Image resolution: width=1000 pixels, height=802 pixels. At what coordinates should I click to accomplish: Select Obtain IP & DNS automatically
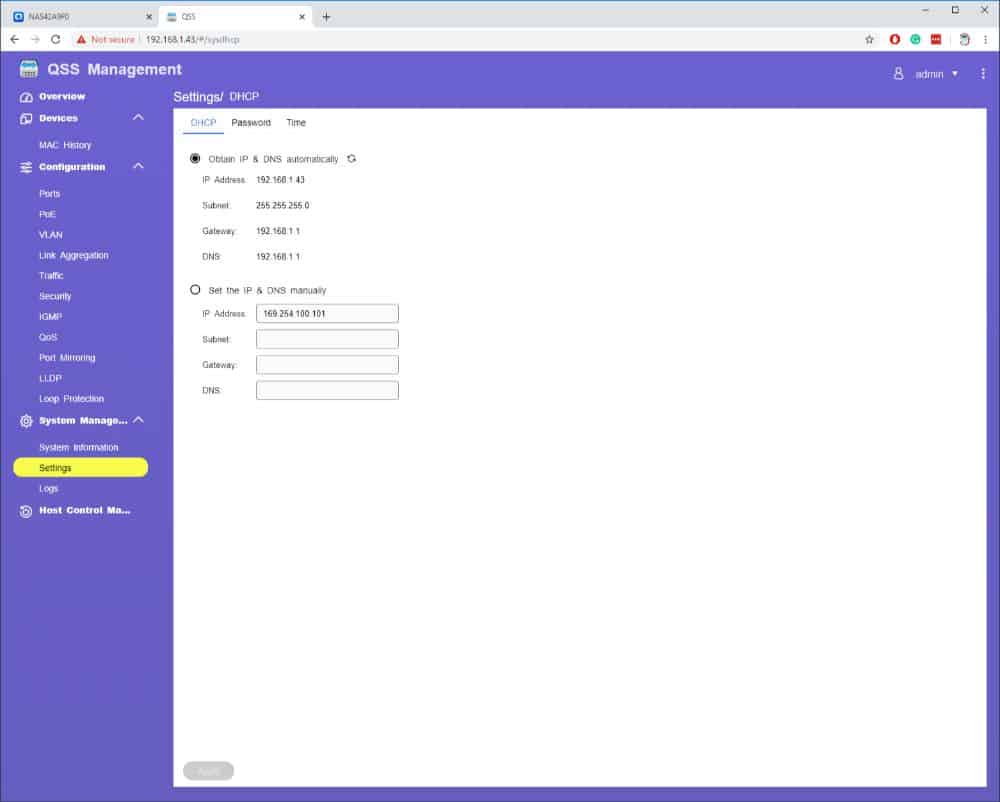[195, 159]
